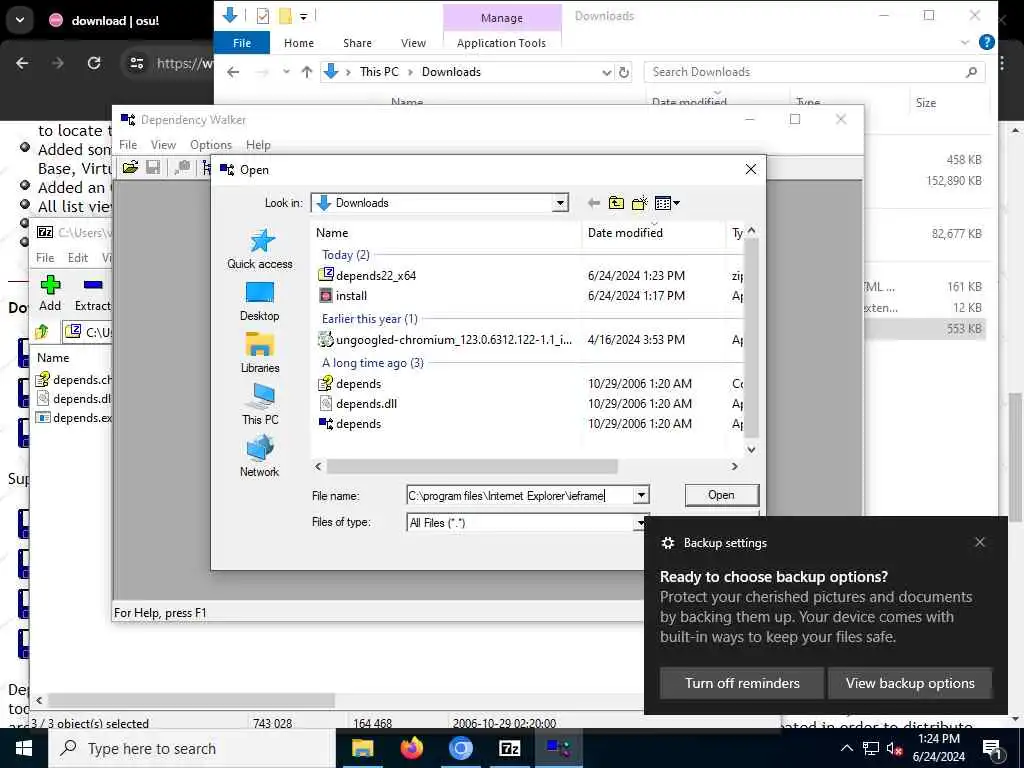Open Dependency Walker View menu
This screenshot has width=1024, height=768.
[x=163, y=145]
